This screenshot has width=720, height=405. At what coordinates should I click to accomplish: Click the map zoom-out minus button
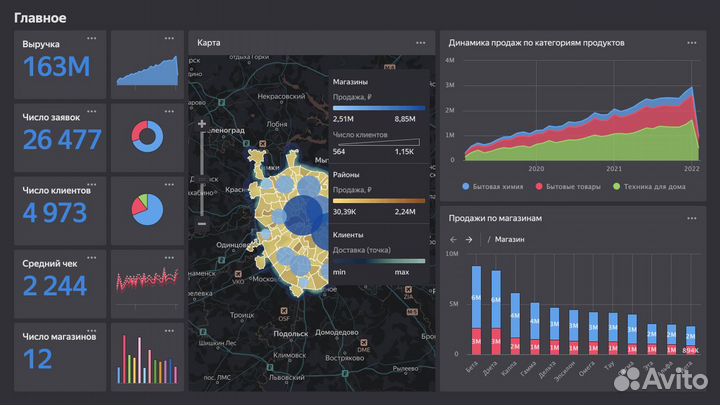click(x=202, y=223)
